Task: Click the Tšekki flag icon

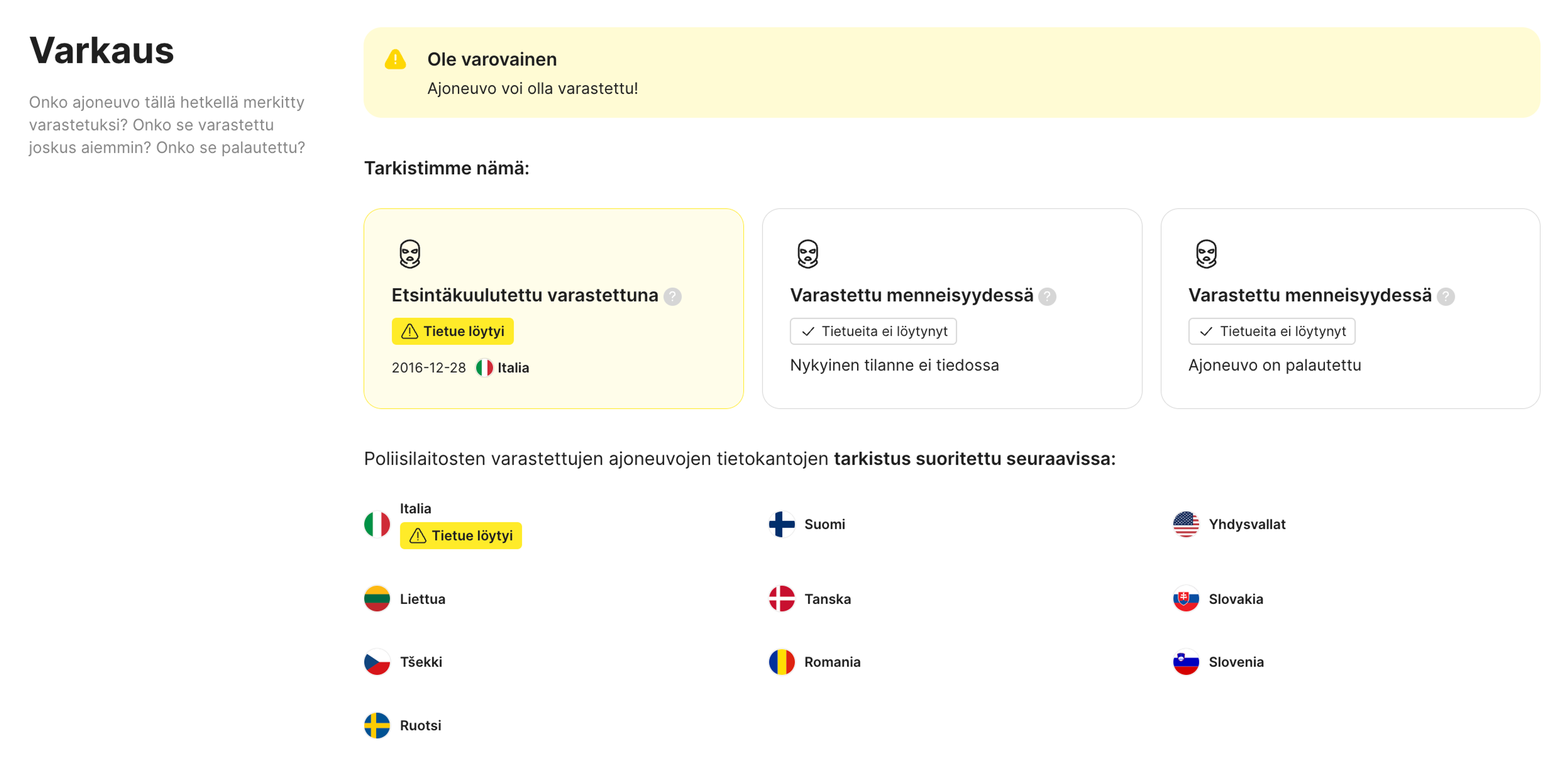Action: pyautogui.click(x=377, y=662)
